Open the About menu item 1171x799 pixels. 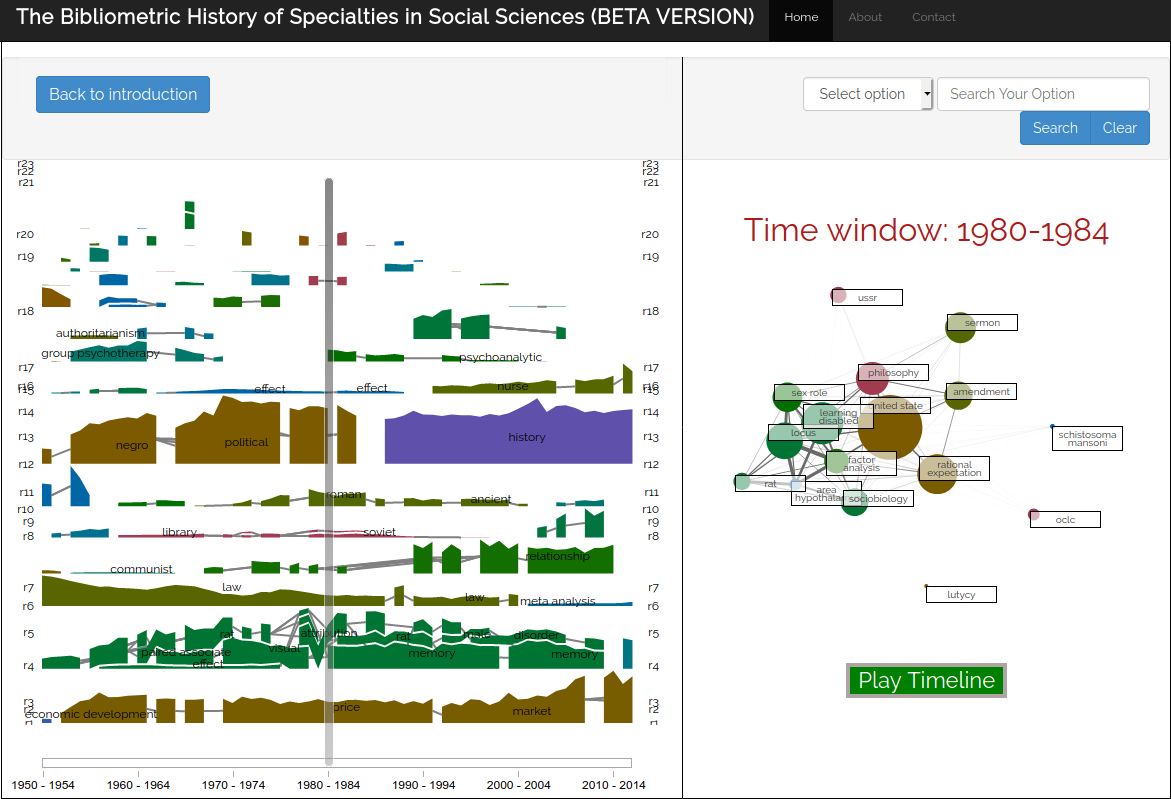(865, 17)
